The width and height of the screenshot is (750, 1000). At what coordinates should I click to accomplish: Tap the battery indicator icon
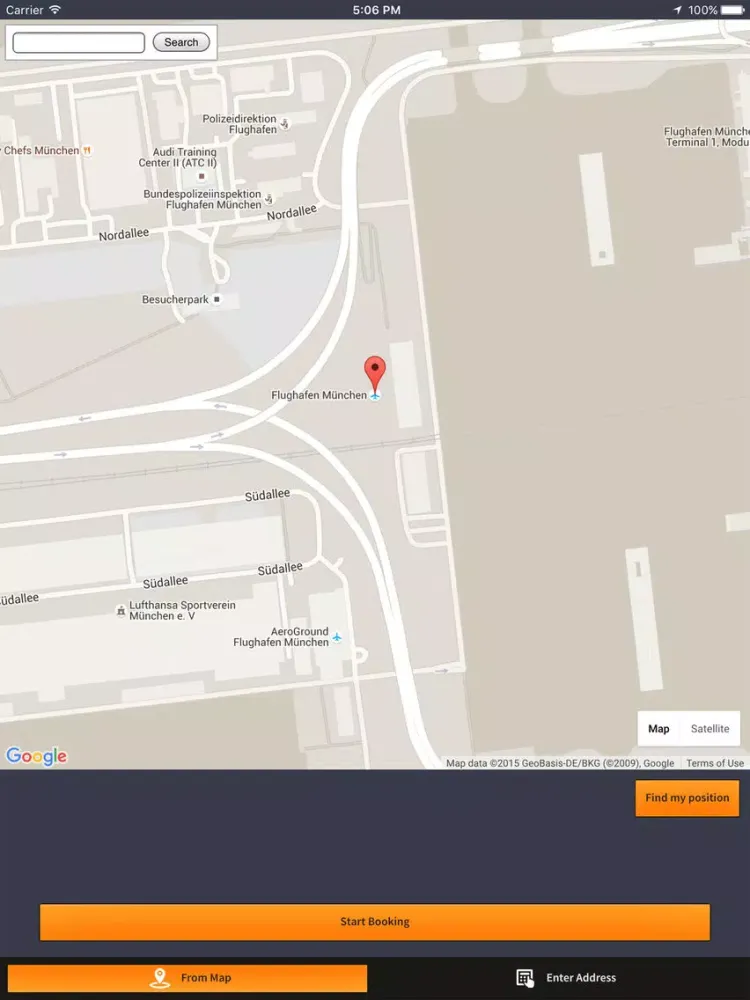click(x=732, y=10)
